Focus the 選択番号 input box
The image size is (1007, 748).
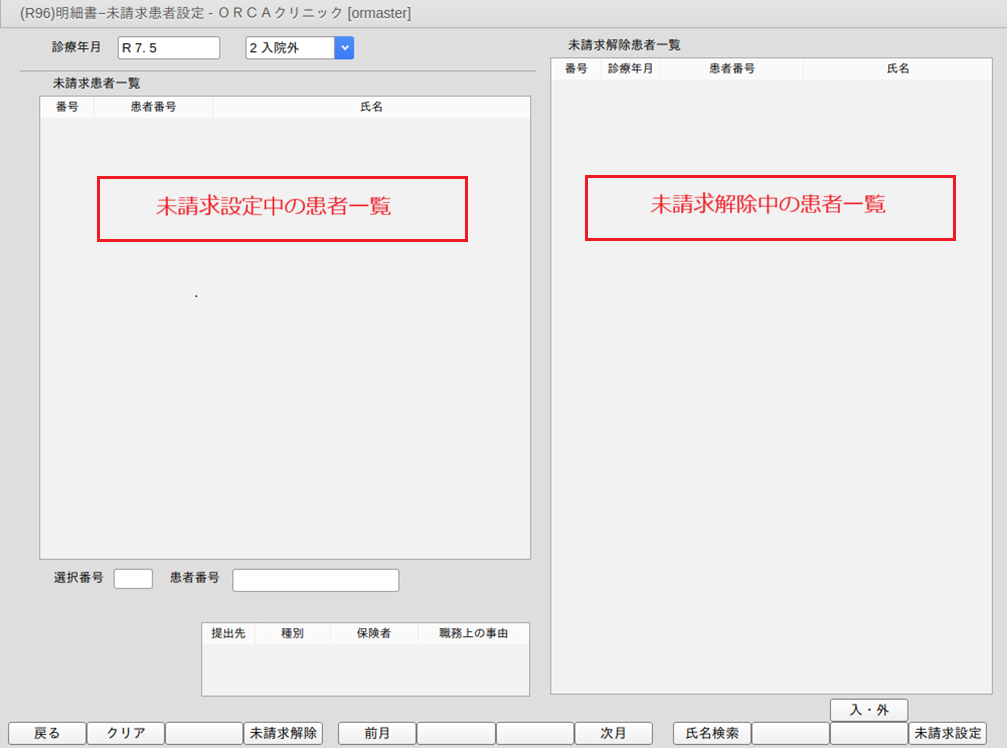(133, 579)
